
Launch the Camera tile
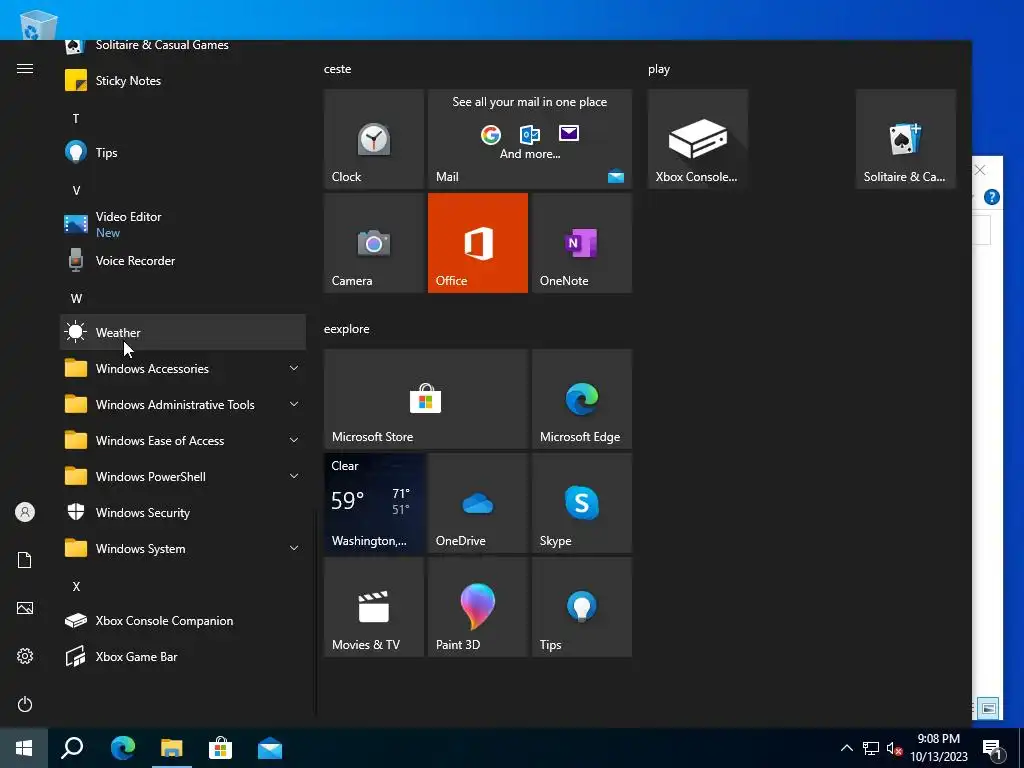[374, 243]
